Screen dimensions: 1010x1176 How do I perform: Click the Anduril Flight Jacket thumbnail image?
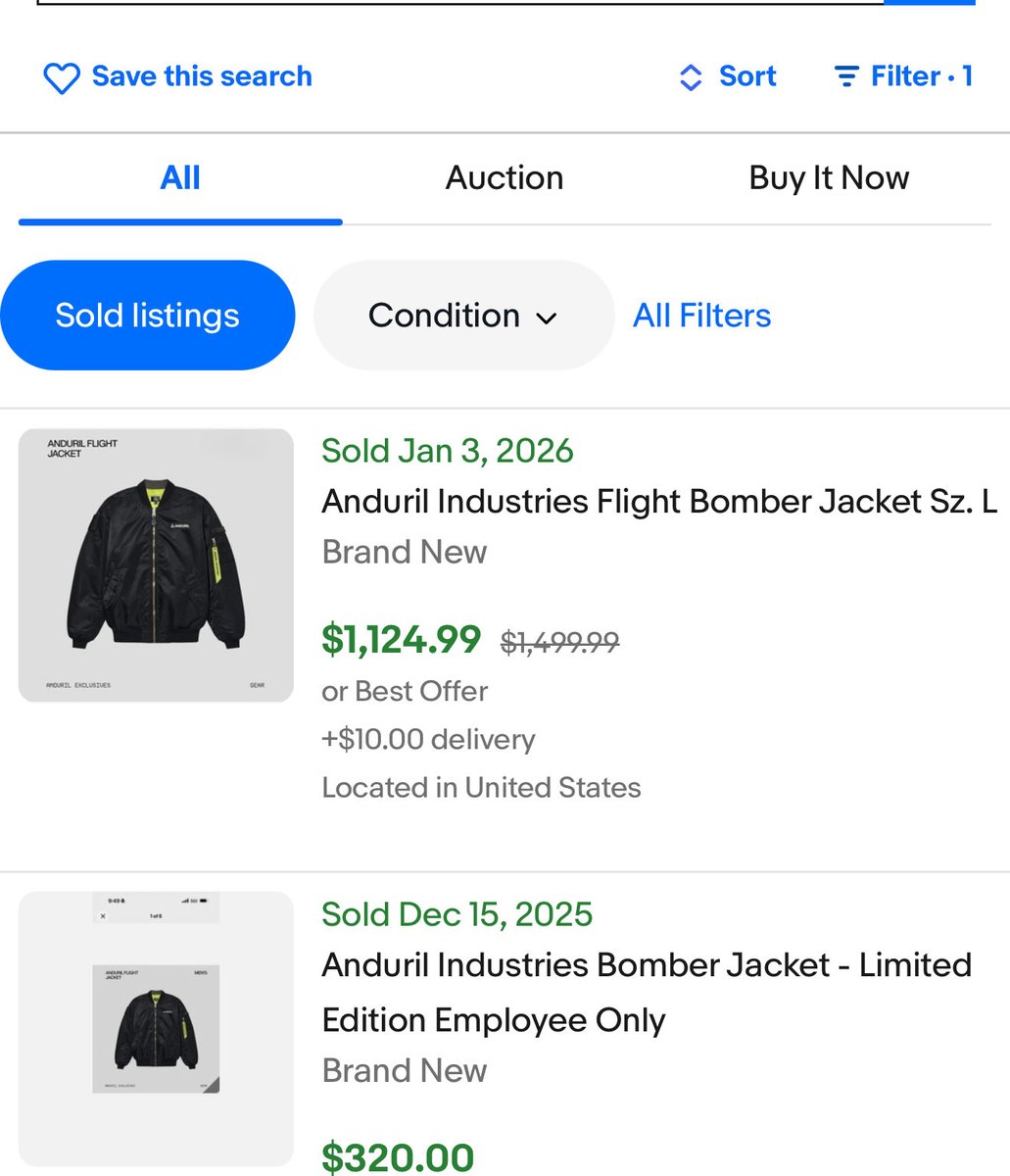(x=156, y=565)
